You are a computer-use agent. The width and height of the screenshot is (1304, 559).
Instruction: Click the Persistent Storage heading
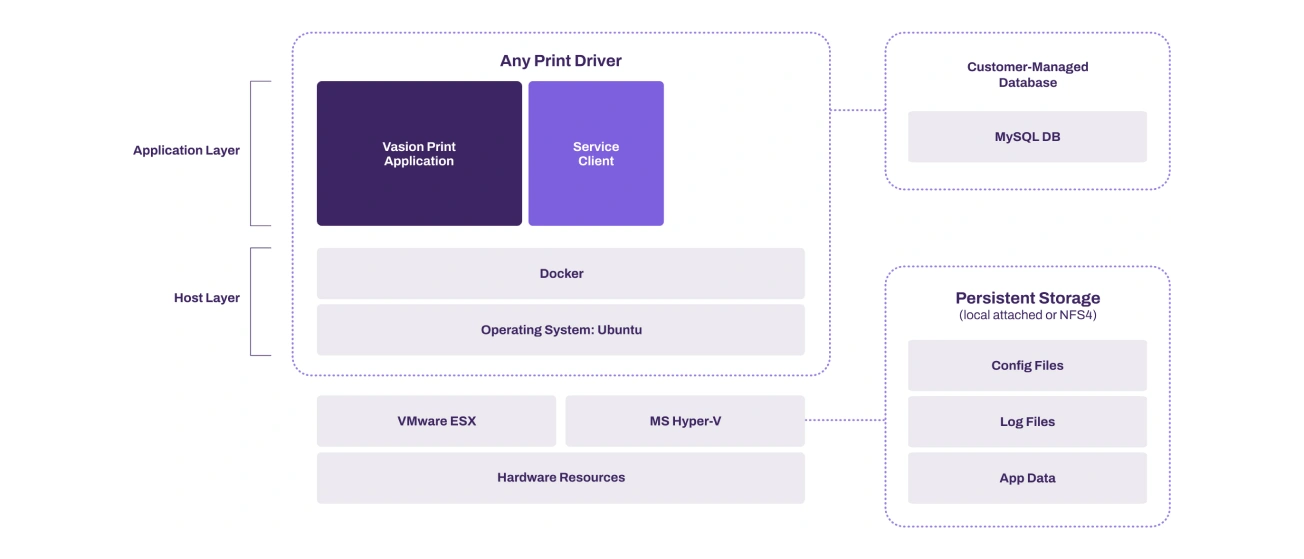click(1027, 298)
